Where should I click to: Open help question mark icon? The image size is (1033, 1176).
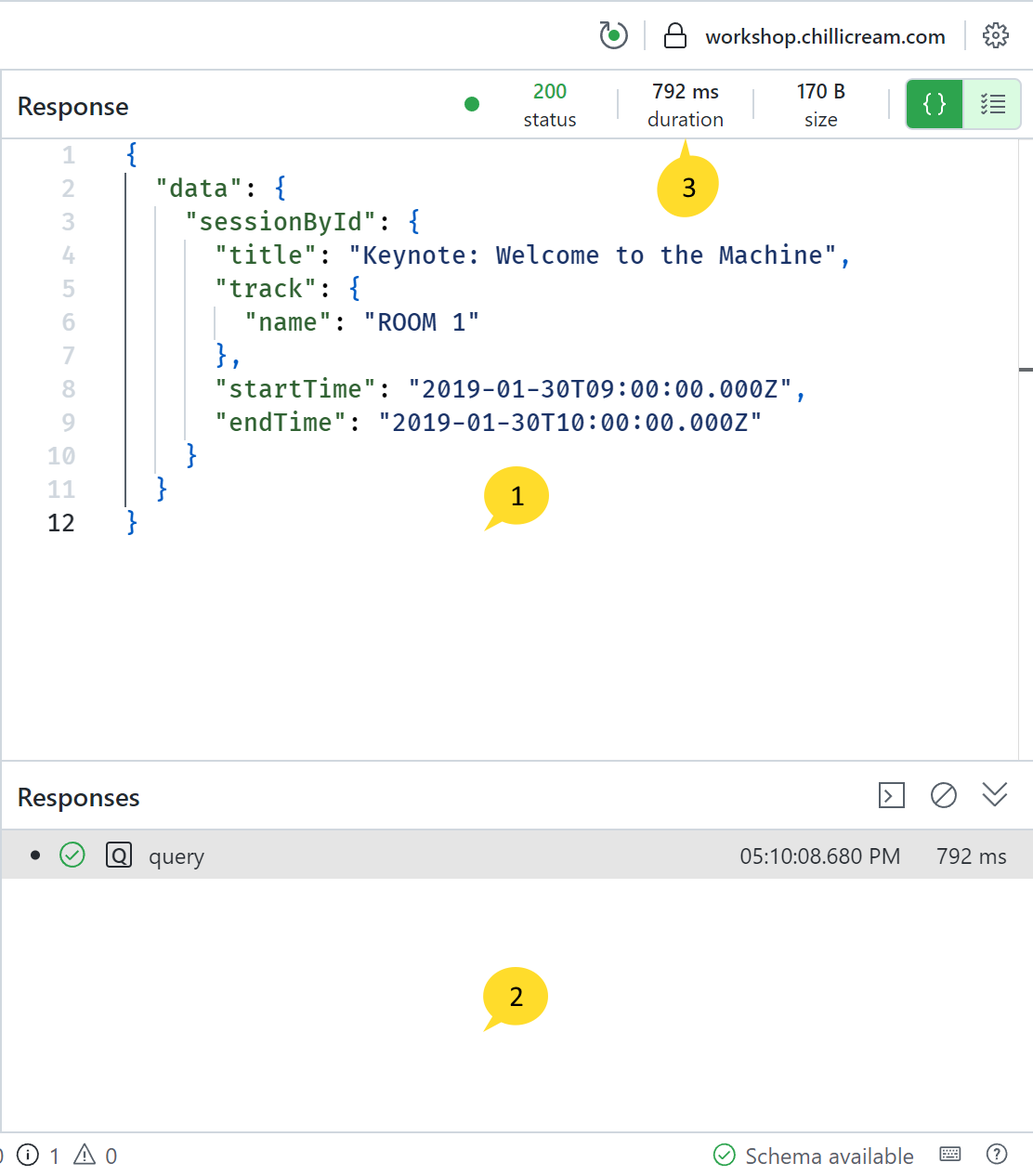pyautogui.click(x=997, y=1155)
